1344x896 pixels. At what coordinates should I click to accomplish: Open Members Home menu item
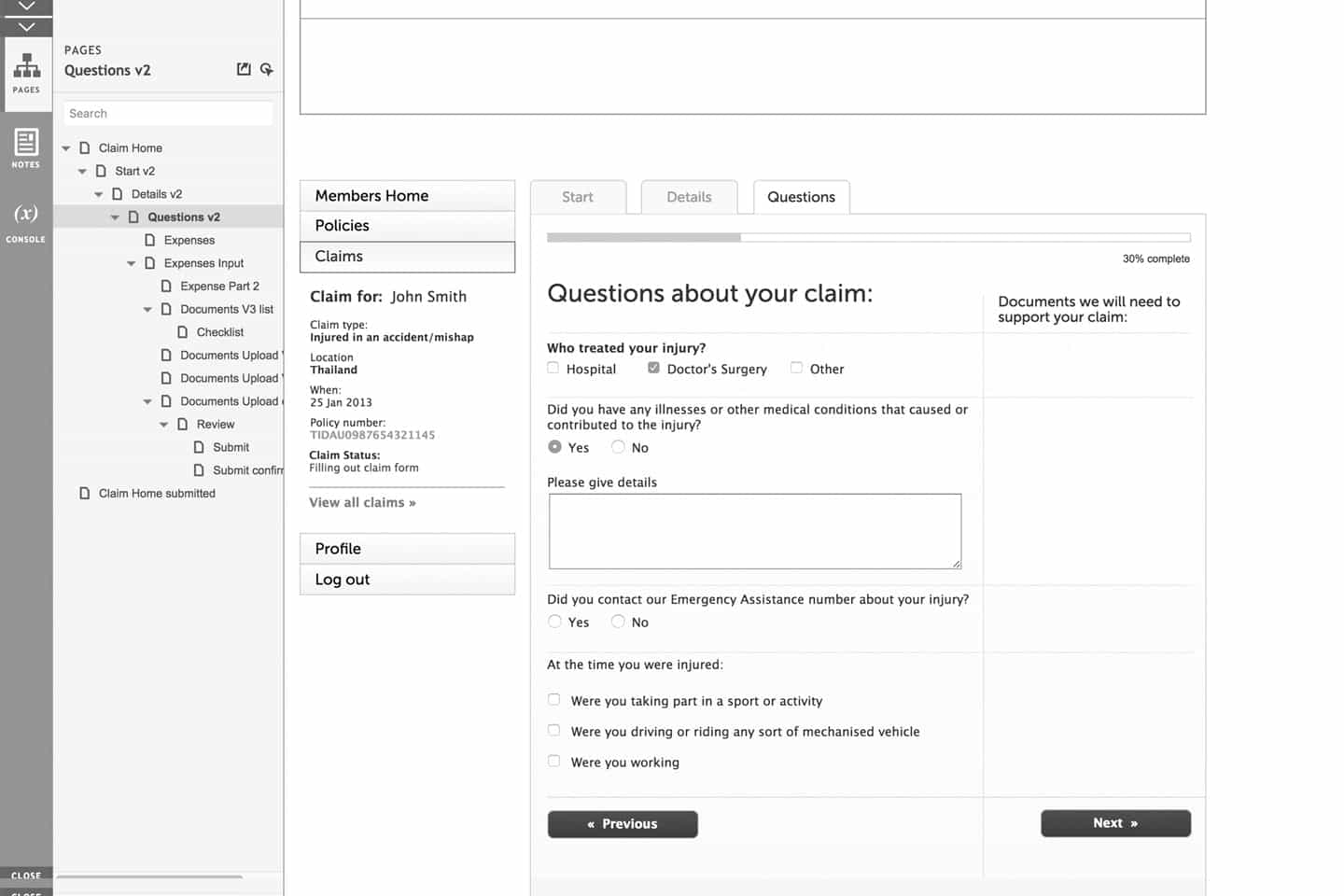(407, 195)
